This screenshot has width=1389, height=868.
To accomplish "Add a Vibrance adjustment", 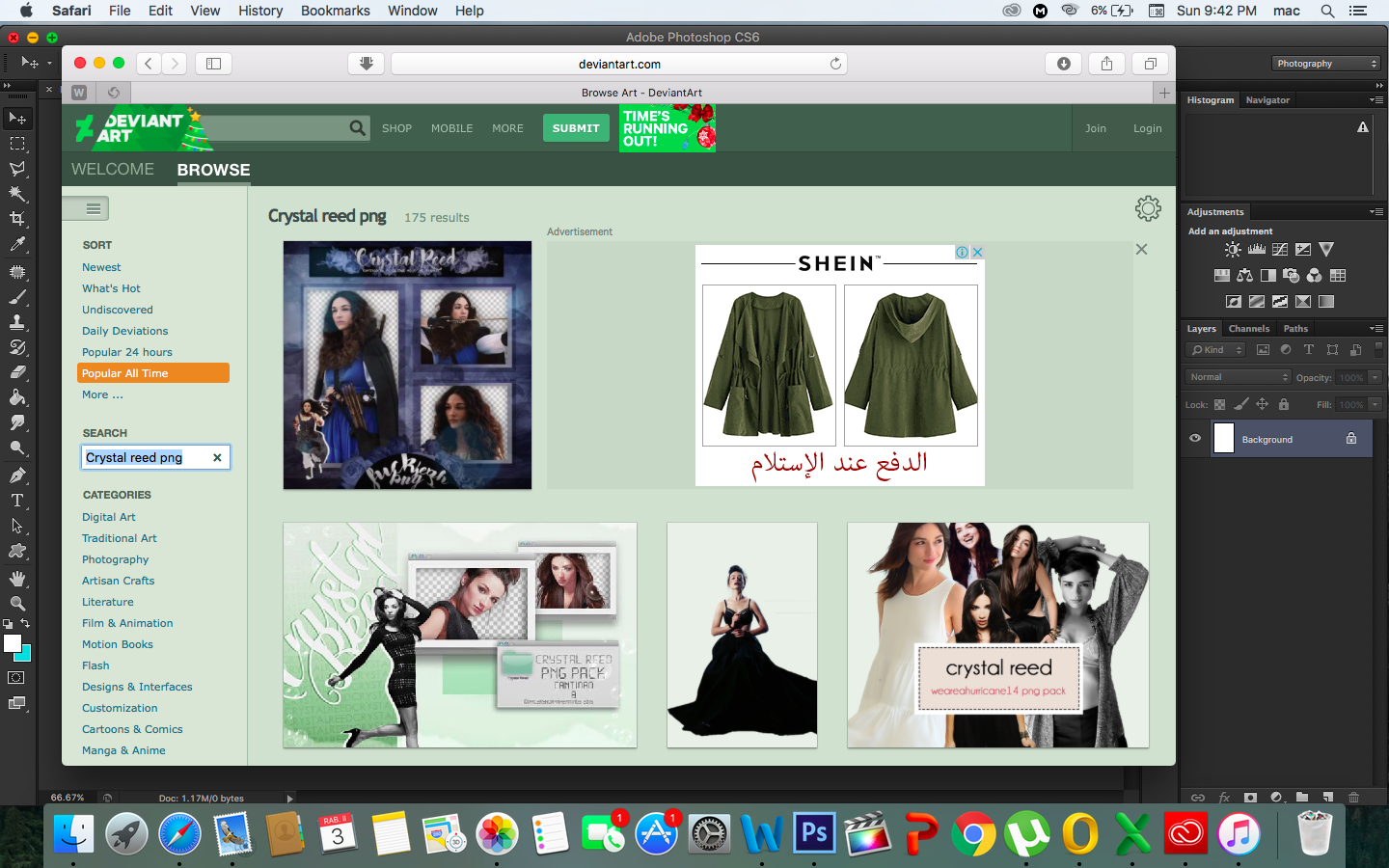I will (x=1326, y=250).
